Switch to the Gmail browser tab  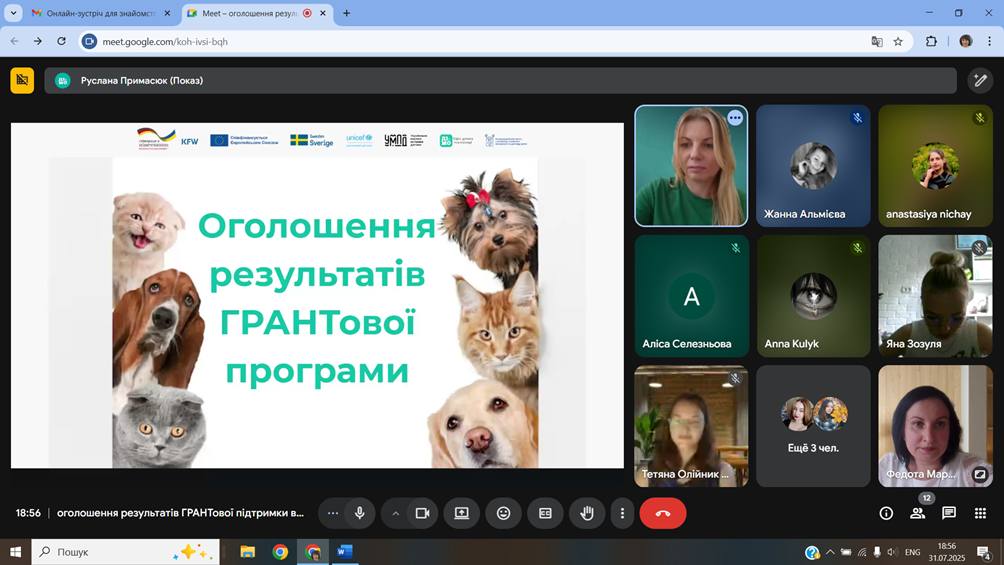click(x=93, y=14)
